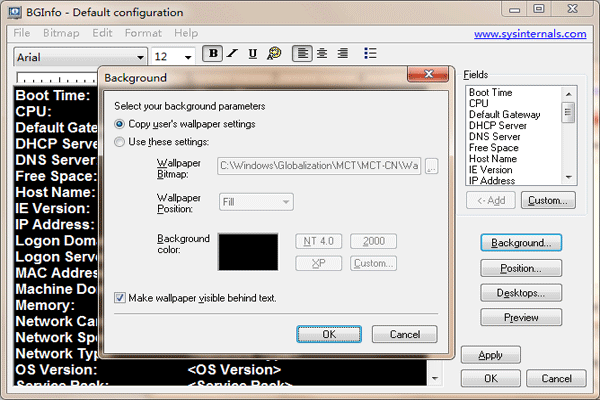Open the text color picker icon

tap(273, 54)
